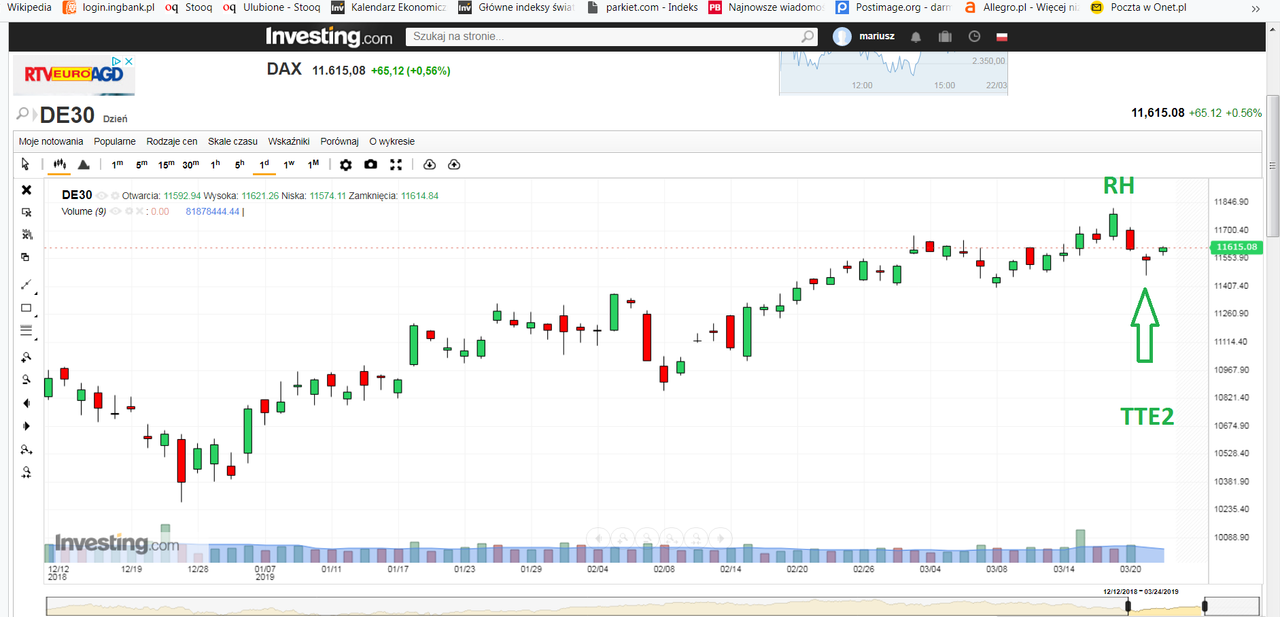1280x617 pixels.
Task: Toggle DE30 series visibility eye
Action: (x=101, y=196)
